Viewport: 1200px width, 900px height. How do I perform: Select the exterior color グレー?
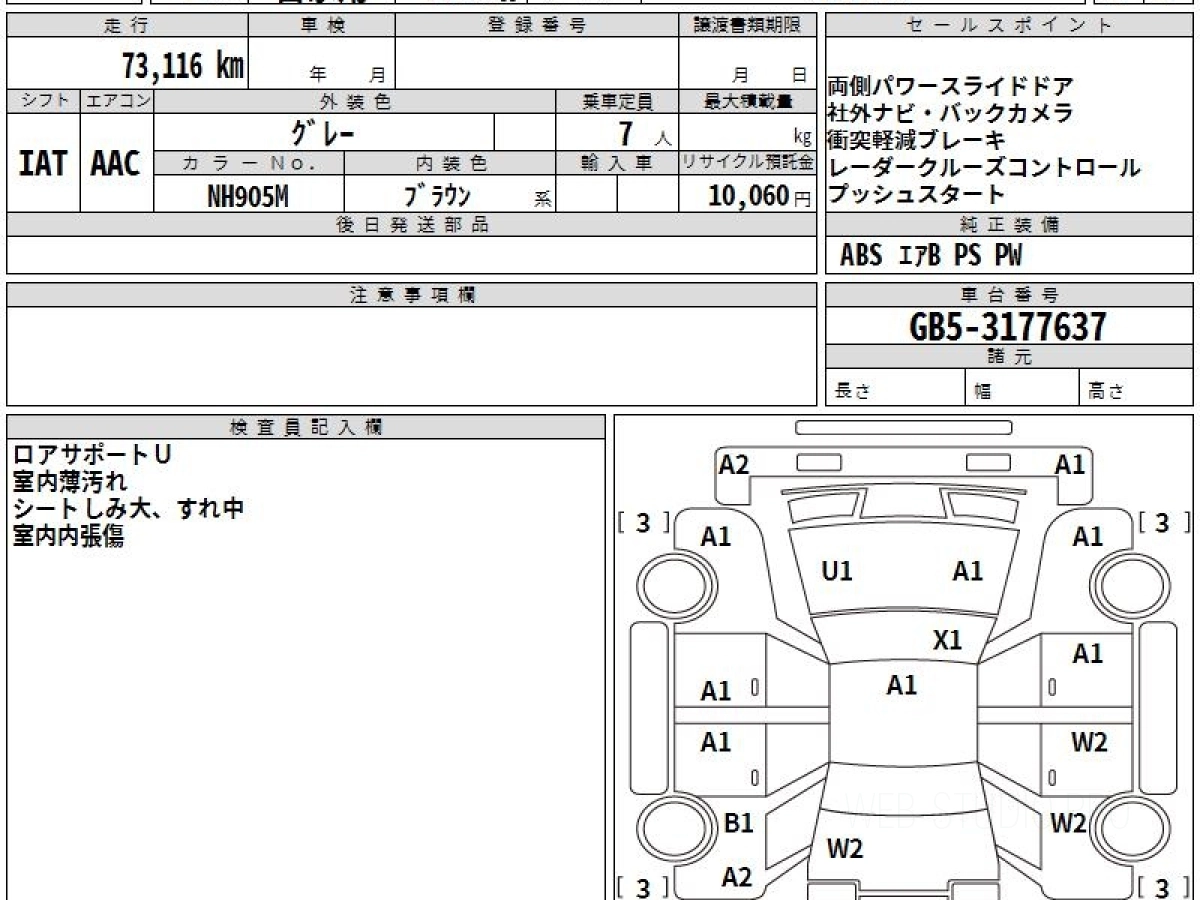[324, 132]
